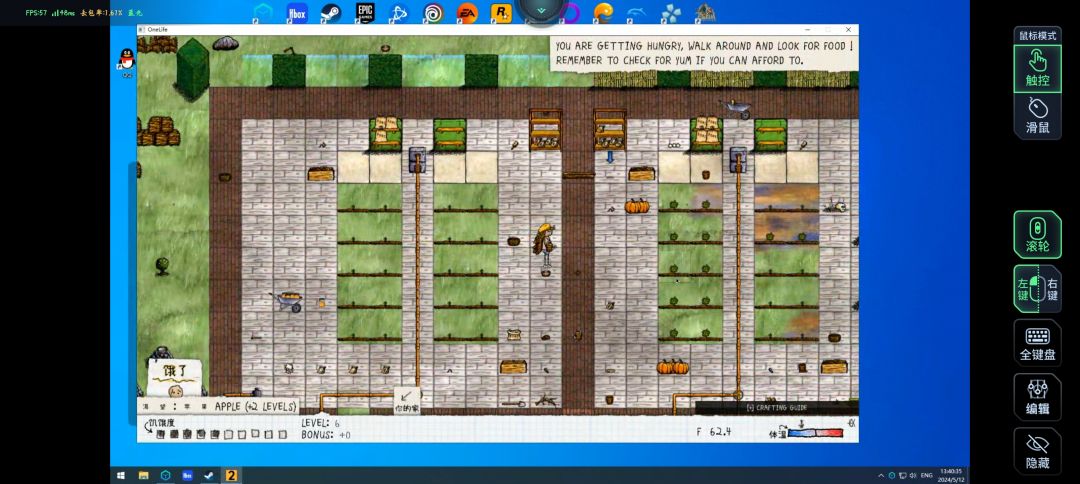1080x484 pixels.
Task: Click the wheelbarrow on the upper right path
Action: [x=736, y=109]
